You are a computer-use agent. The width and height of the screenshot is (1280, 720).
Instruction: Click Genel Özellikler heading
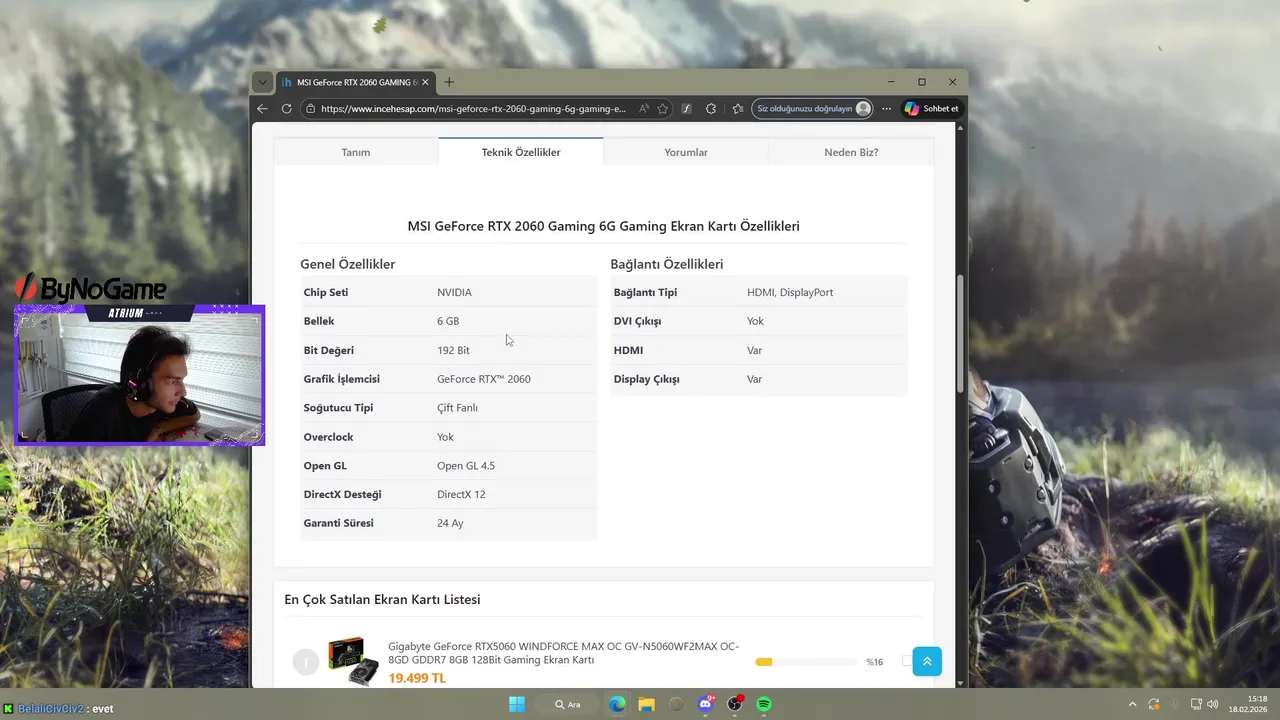point(348,264)
